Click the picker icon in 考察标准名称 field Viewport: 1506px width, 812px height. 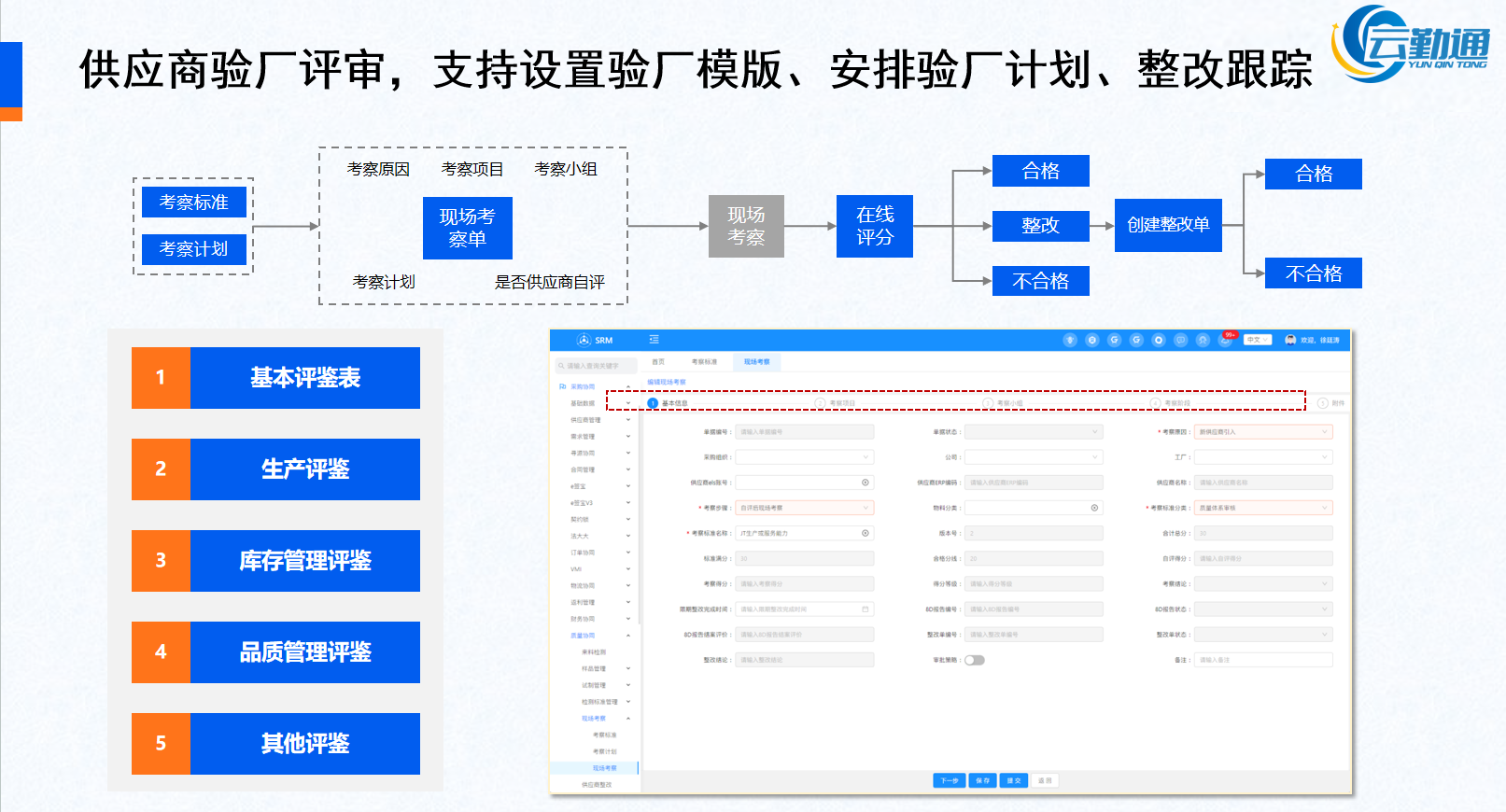(x=866, y=533)
